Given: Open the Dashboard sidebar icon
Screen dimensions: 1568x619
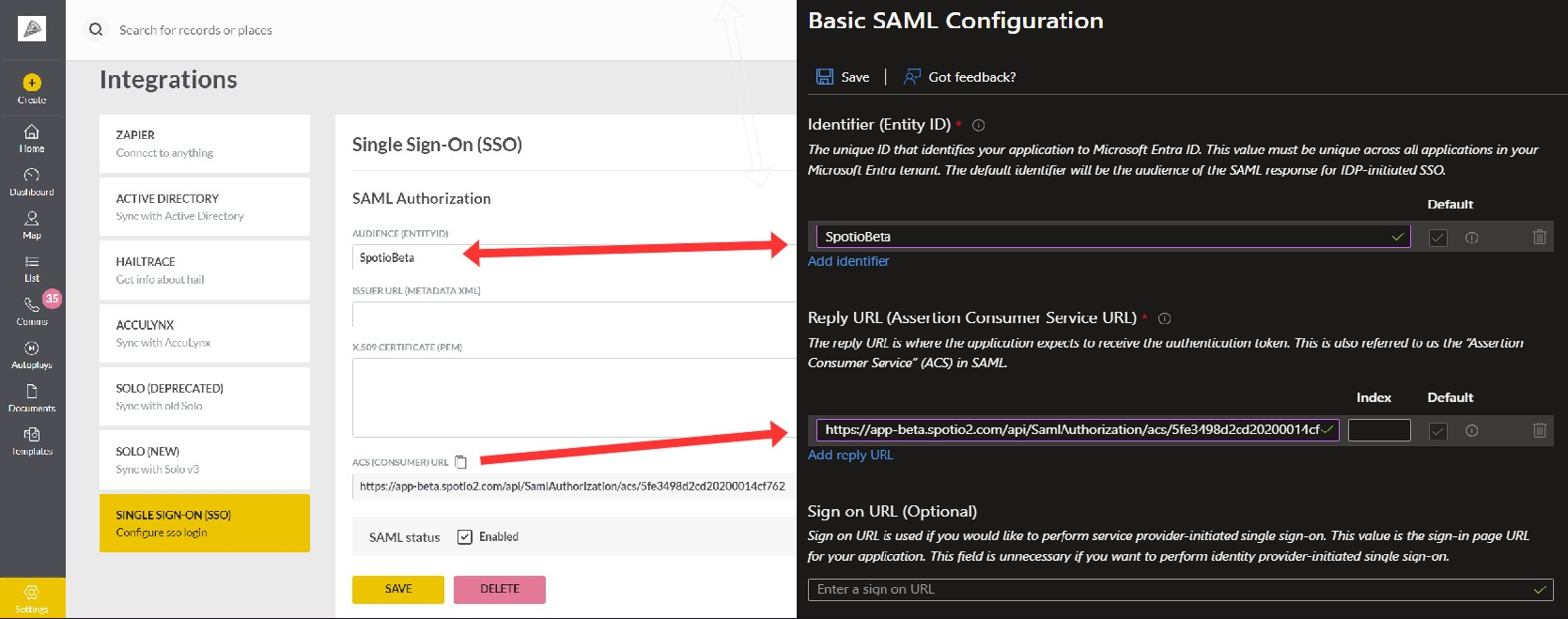Looking at the screenshot, I should (x=32, y=181).
